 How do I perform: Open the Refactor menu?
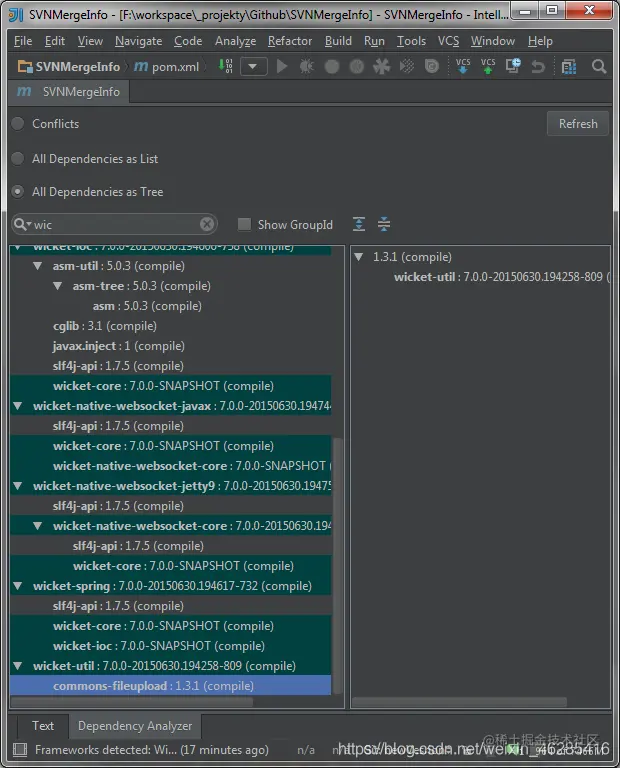click(290, 41)
